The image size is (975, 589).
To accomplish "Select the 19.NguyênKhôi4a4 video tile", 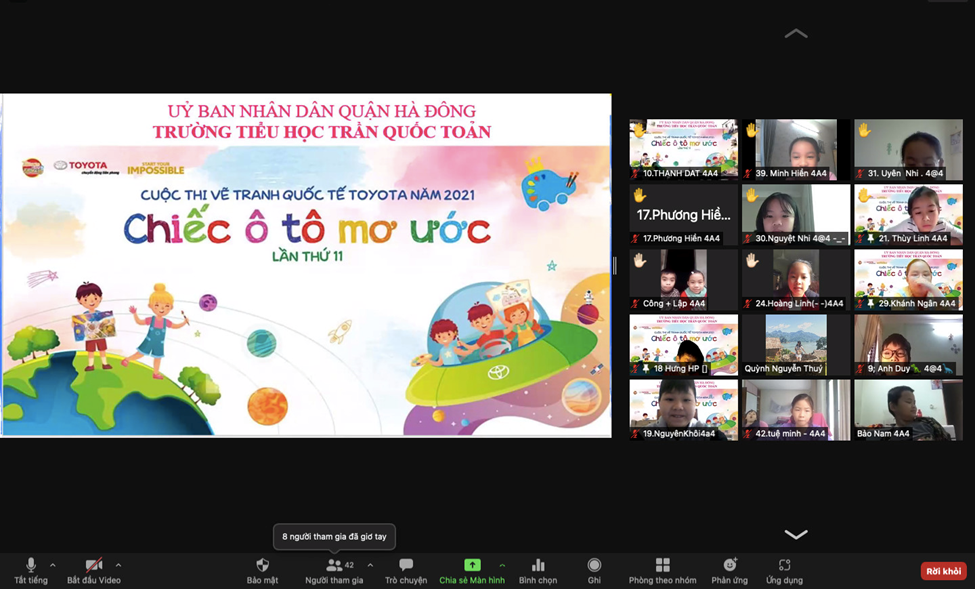I will pyautogui.click(x=684, y=410).
